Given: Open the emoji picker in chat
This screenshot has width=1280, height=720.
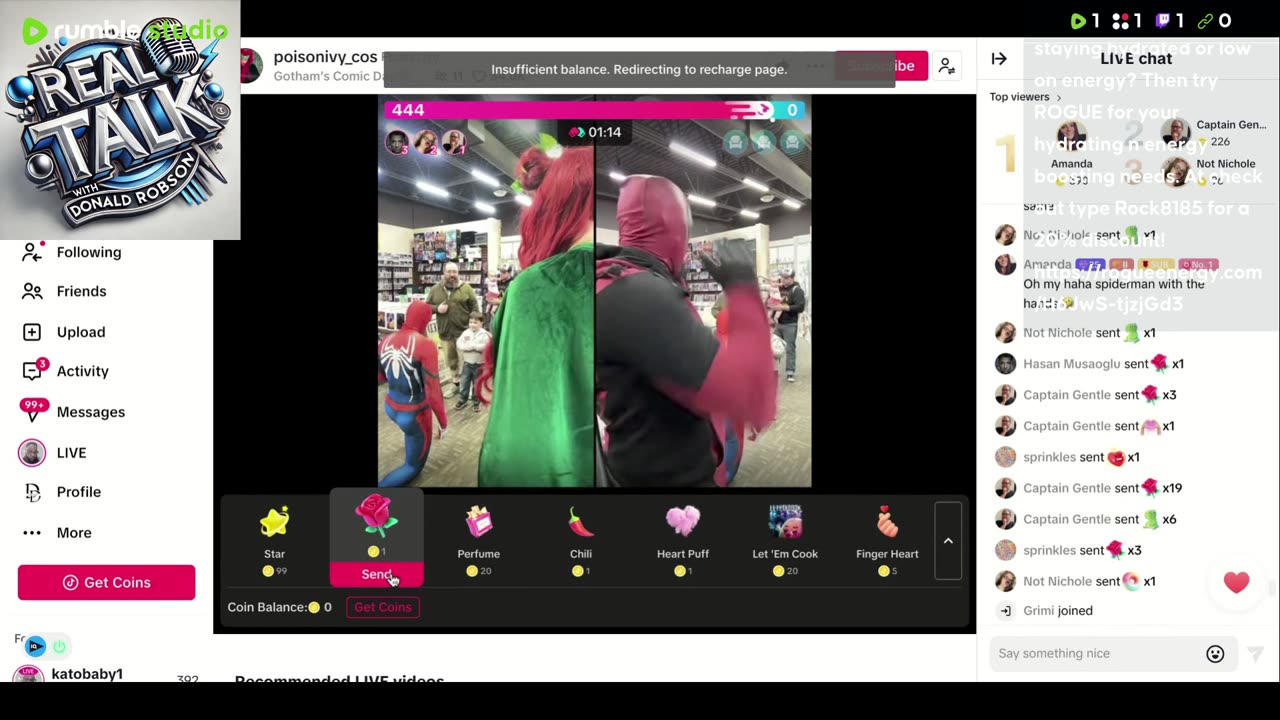Looking at the screenshot, I should point(1215,654).
